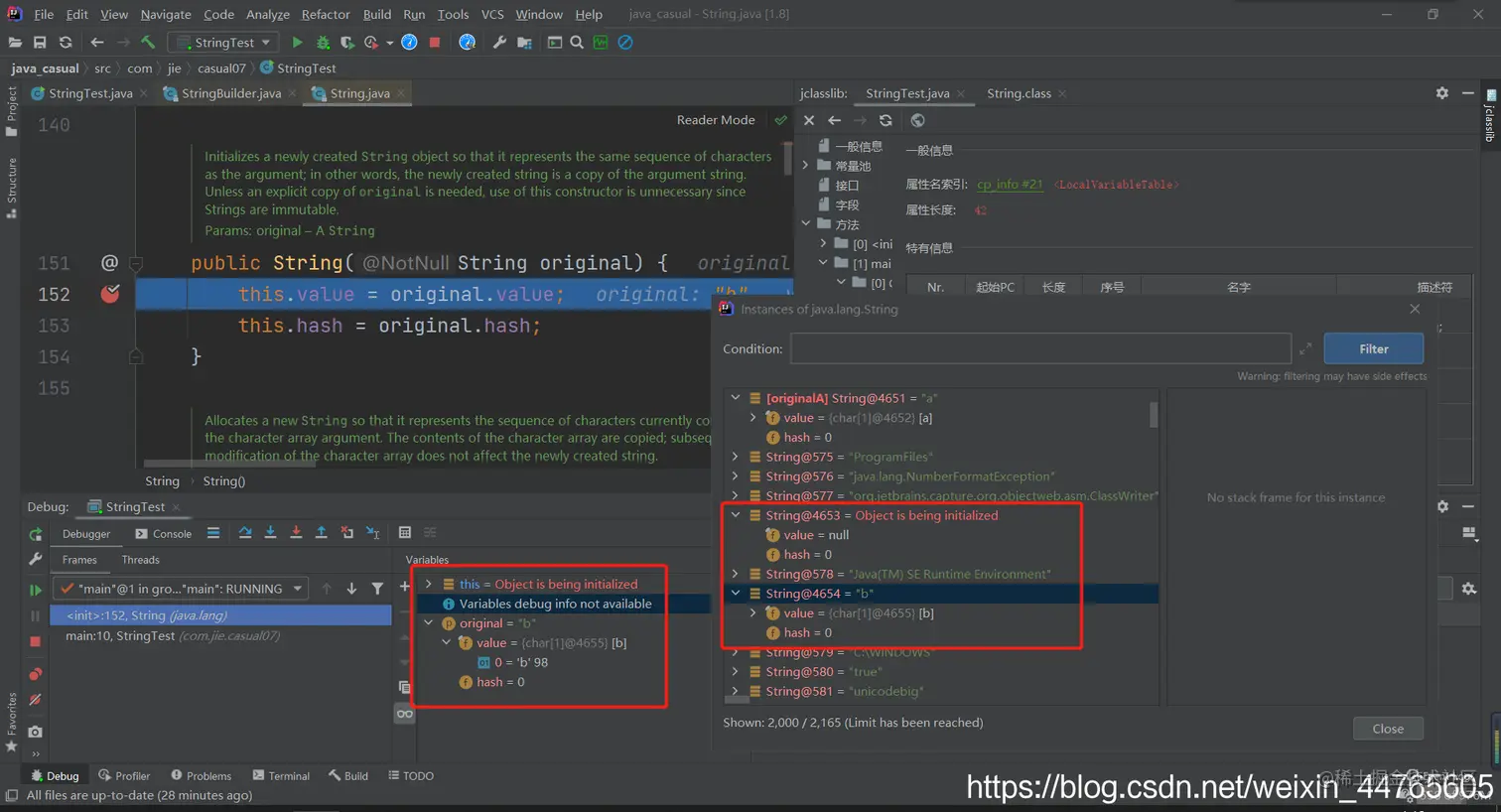The width and height of the screenshot is (1501, 812).
Task: Stop debugging with red square in sidebar
Action: (36, 642)
